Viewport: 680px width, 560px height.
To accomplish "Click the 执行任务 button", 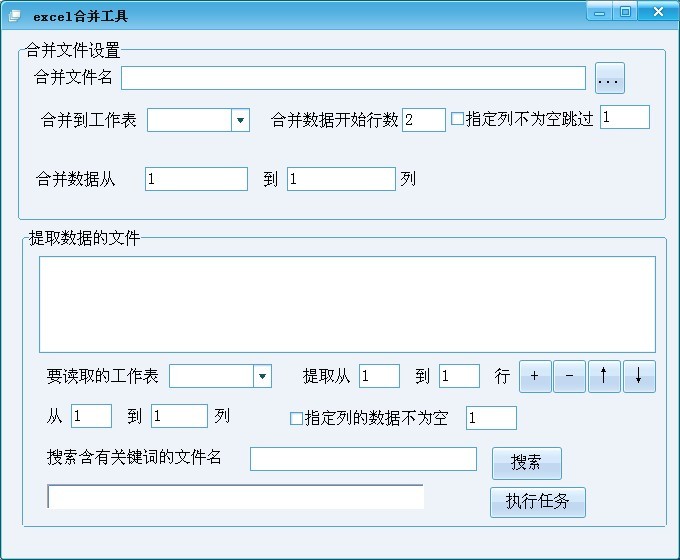I will click(537, 502).
